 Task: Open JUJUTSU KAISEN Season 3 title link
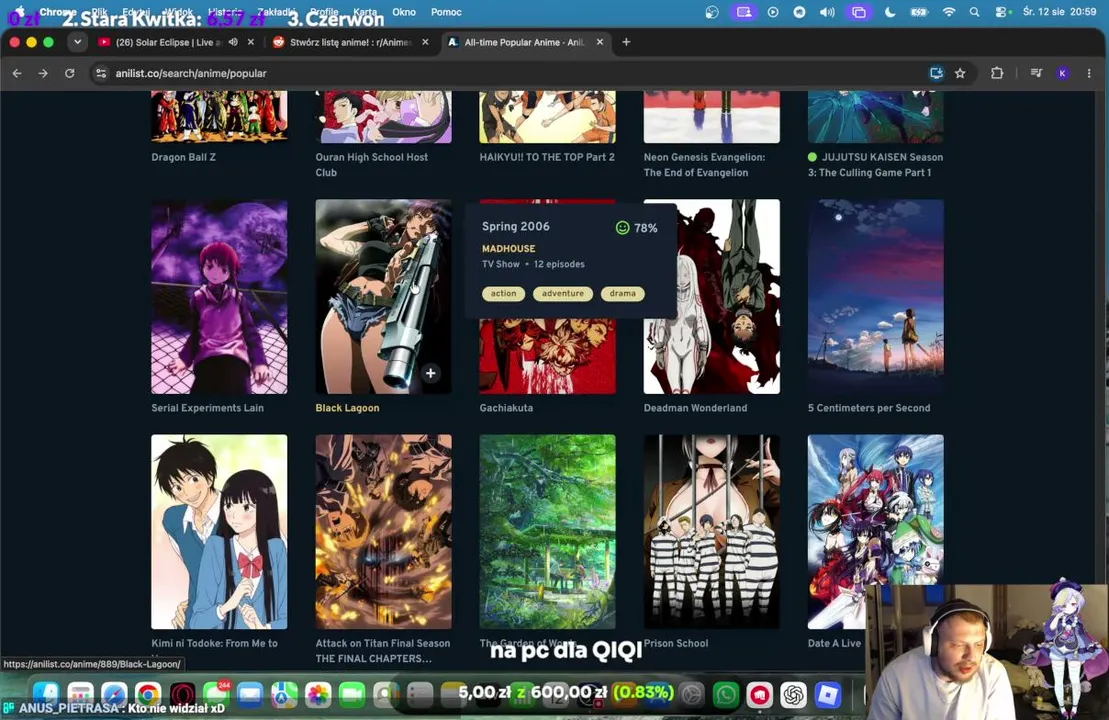pos(876,165)
